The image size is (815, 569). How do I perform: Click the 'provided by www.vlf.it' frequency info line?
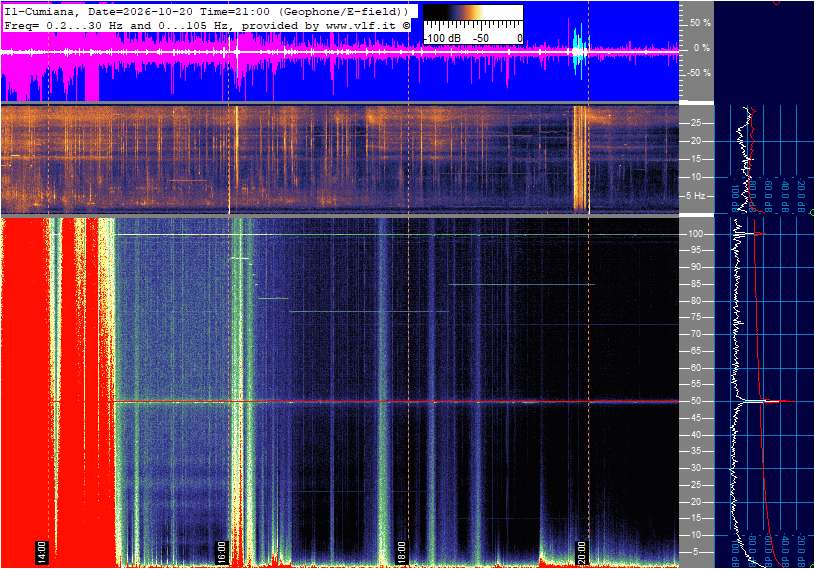[207, 25]
